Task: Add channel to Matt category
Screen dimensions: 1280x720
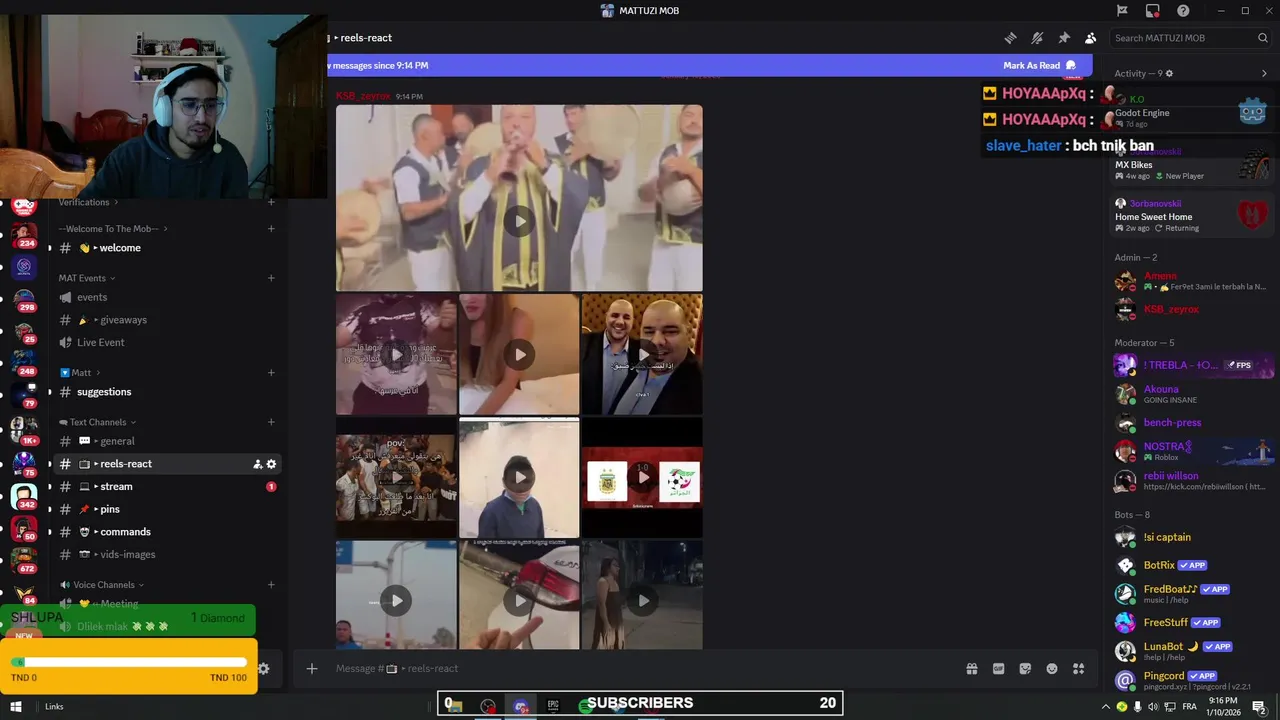Action: (x=271, y=373)
